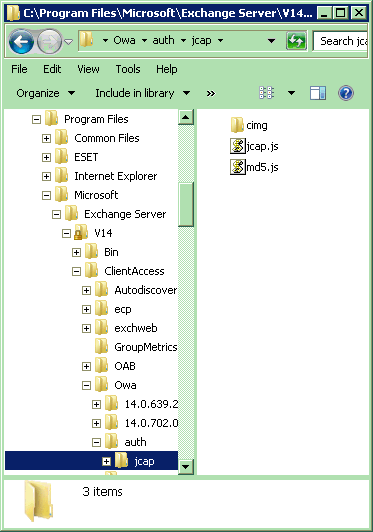
Task: Open the view options dropdown arrow
Action: pos(291,93)
